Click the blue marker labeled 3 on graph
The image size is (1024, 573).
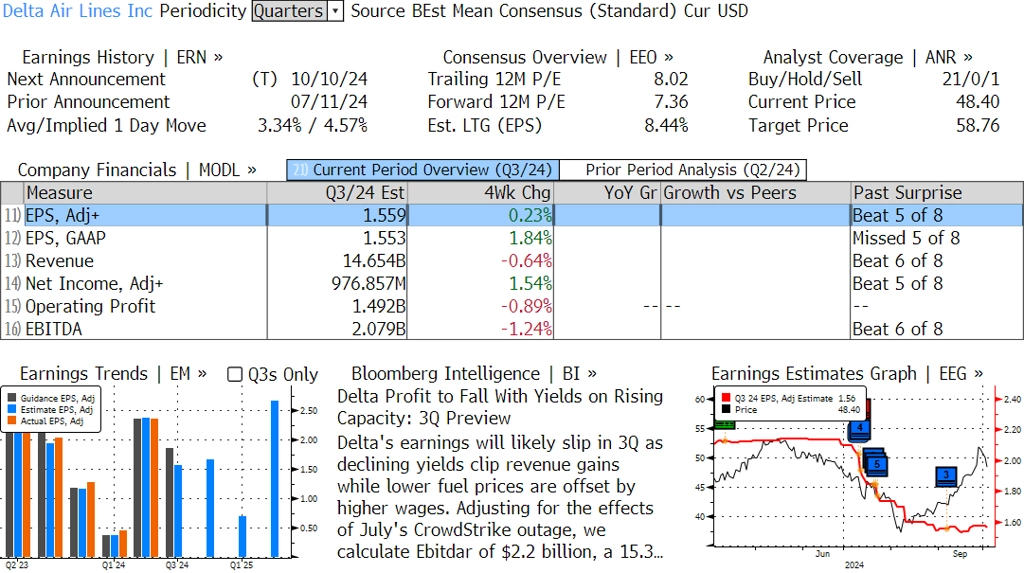[x=946, y=476]
